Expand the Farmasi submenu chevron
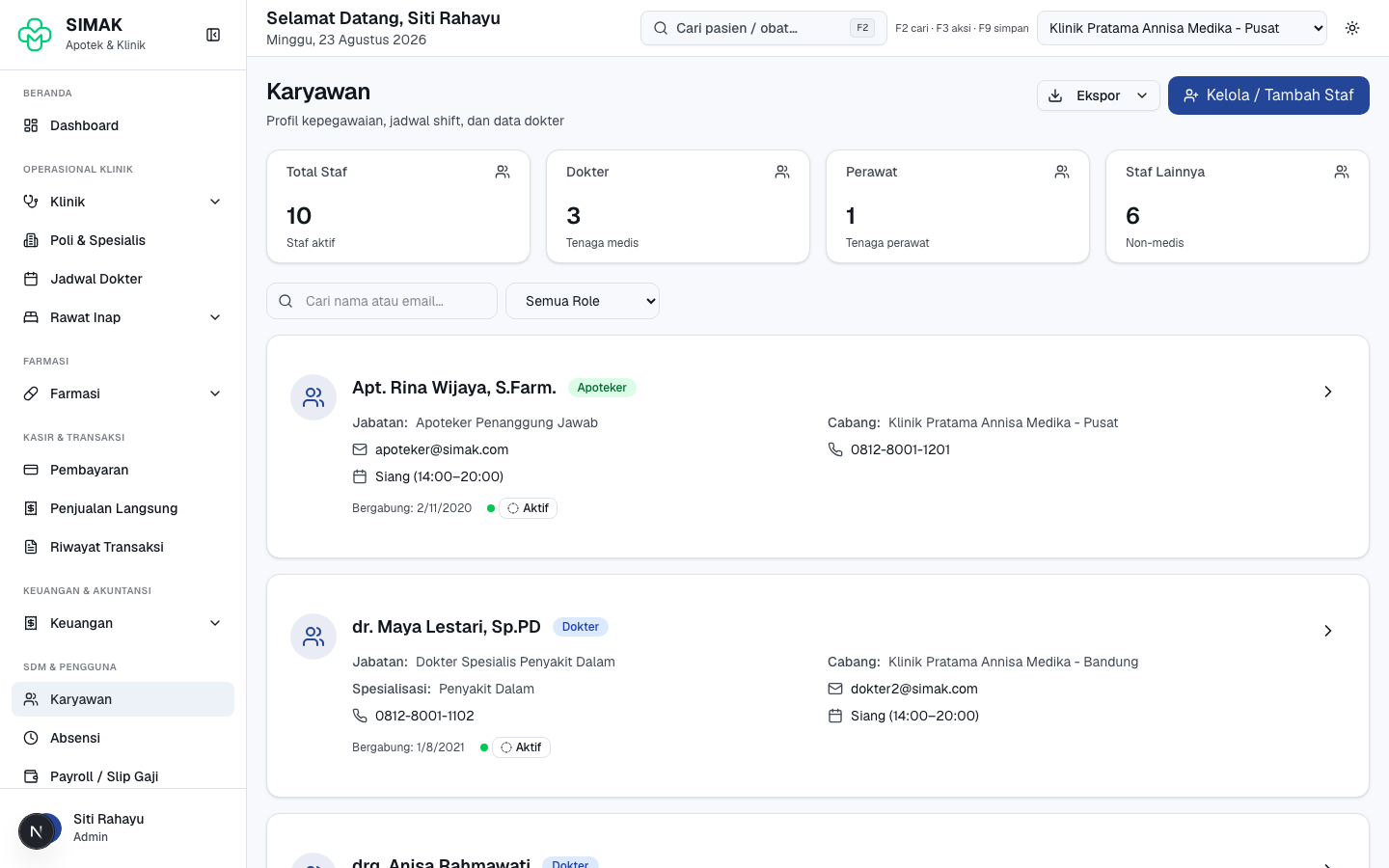This screenshot has width=1389, height=868. [x=215, y=393]
